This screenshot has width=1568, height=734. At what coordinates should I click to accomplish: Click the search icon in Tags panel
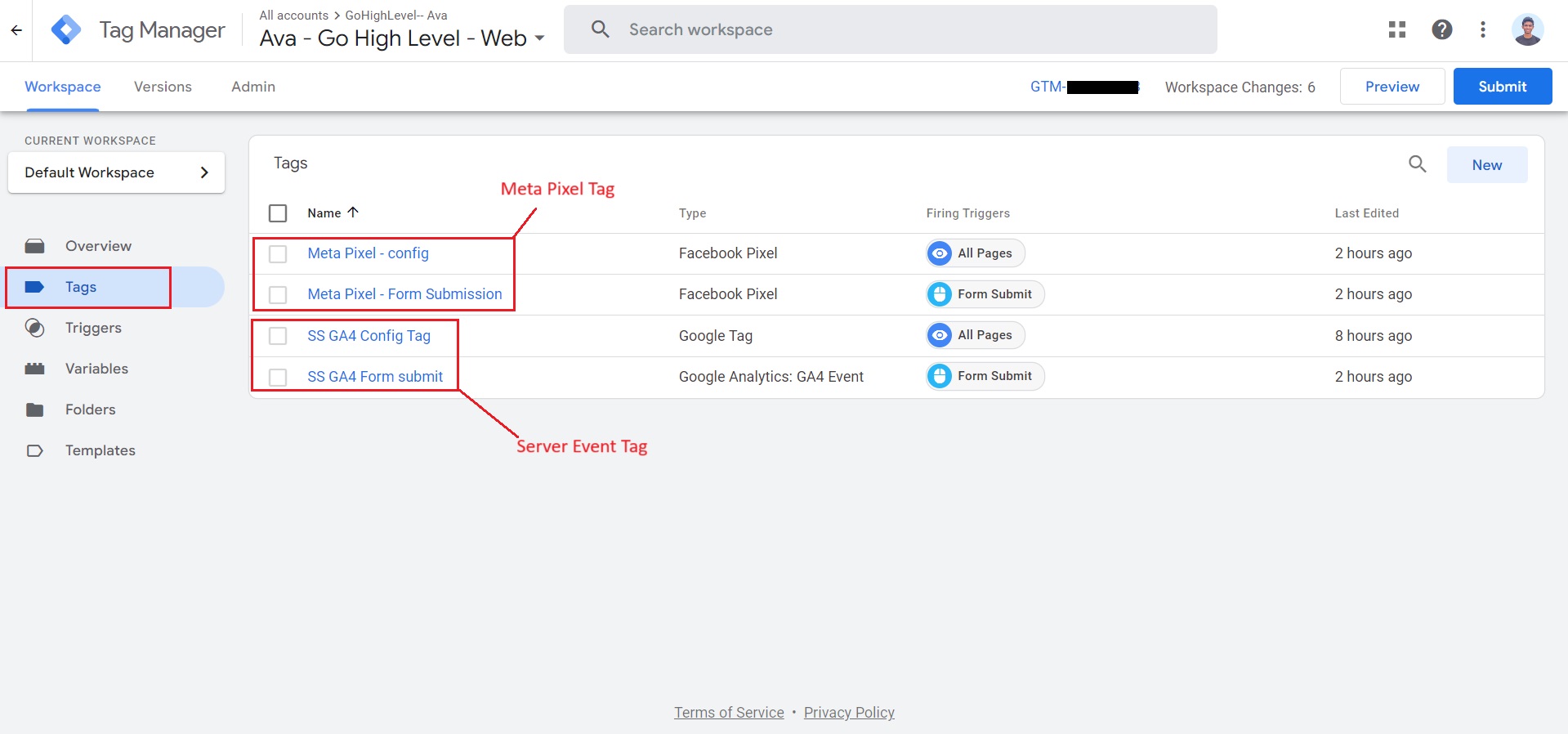1418,164
